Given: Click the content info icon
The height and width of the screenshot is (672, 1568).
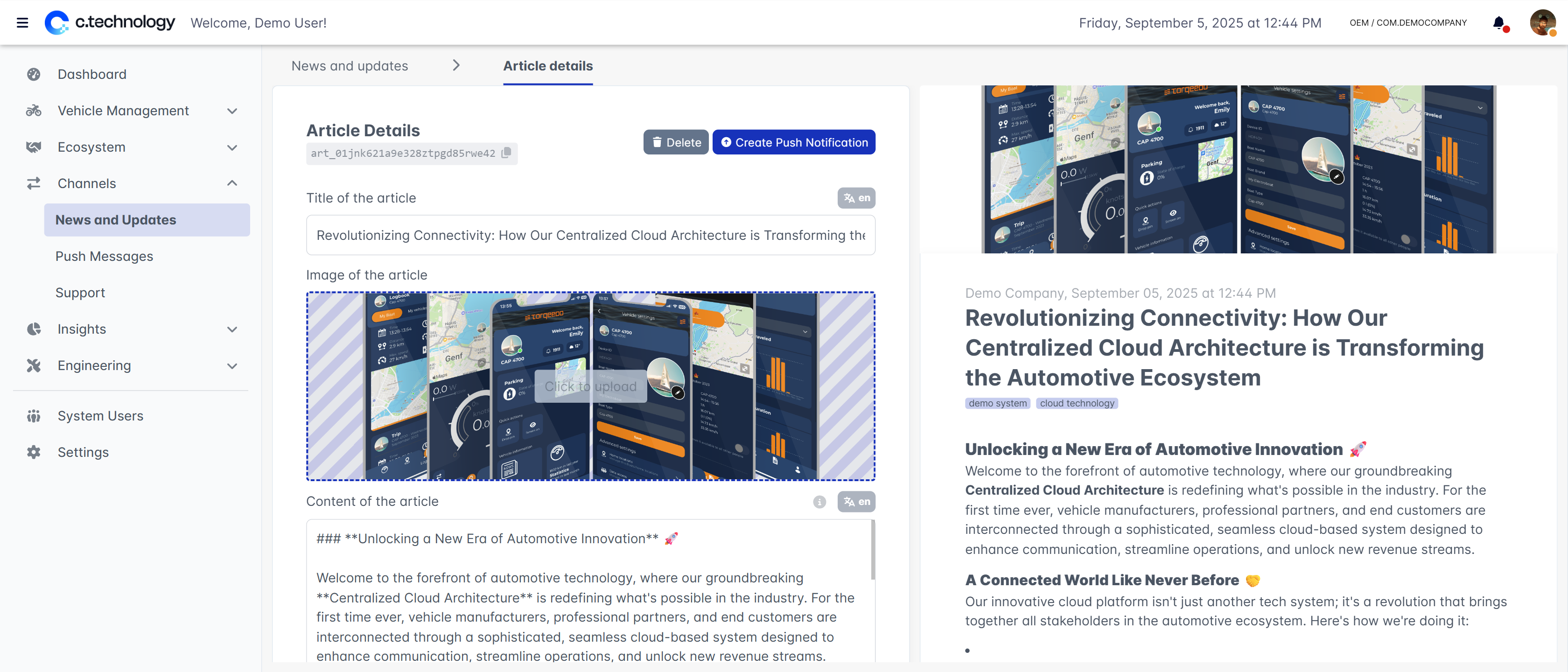Looking at the screenshot, I should pos(819,502).
